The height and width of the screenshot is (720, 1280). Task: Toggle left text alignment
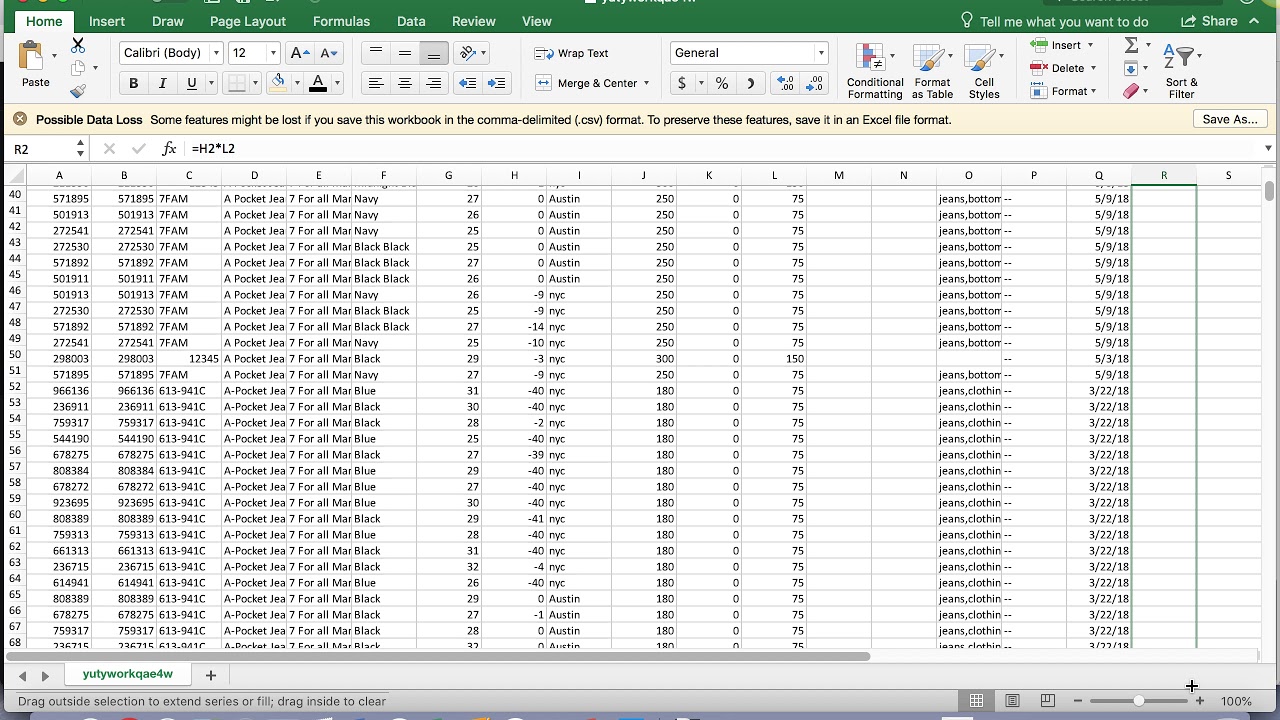pos(376,83)
